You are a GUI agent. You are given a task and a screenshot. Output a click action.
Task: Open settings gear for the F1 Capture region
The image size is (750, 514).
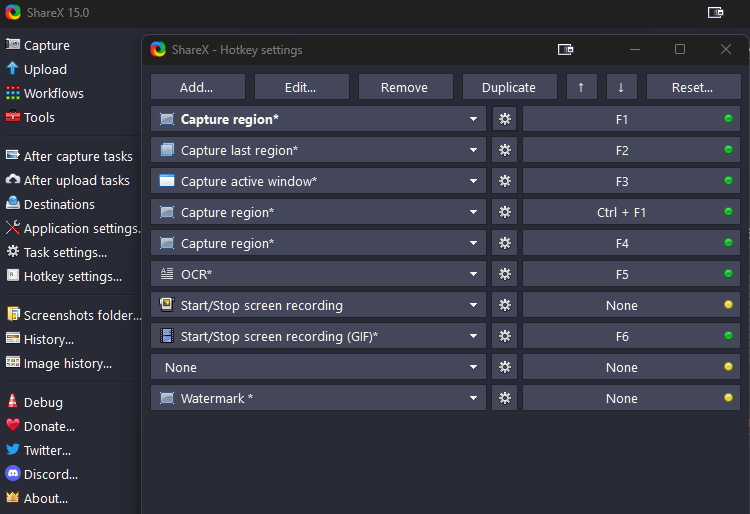pyautogui.click(x=505, y=119)
